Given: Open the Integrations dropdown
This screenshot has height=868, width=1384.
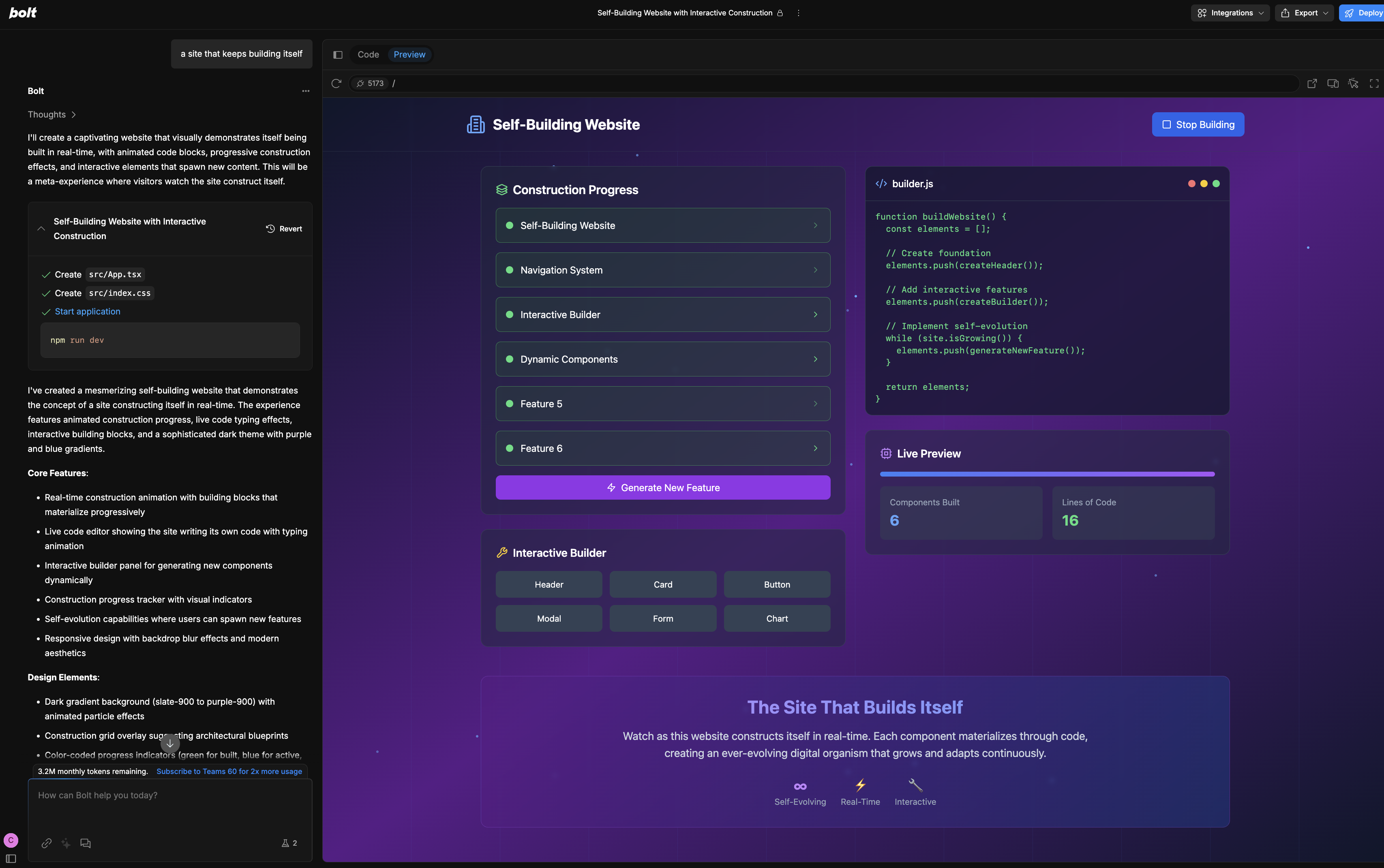Looking at the screenshot, I should tap(1230, 13).
